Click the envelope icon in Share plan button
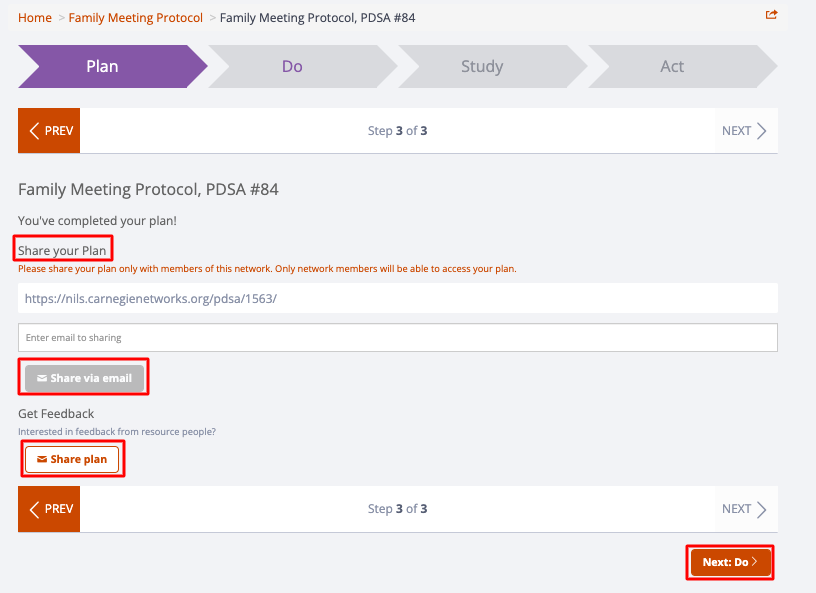This screenshot has width=816, height=593. pyautogui.click(x=42, y=459)
